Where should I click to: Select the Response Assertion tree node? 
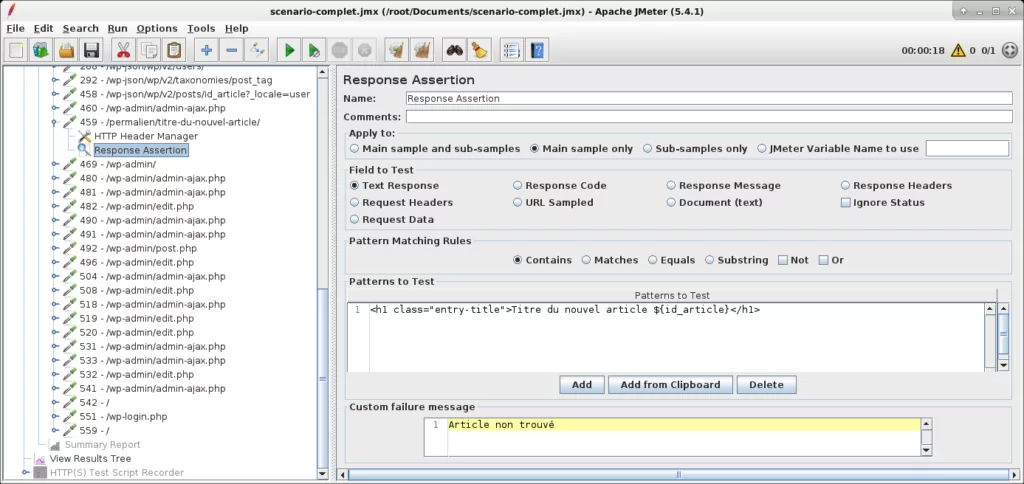click(x=140, y=150)
